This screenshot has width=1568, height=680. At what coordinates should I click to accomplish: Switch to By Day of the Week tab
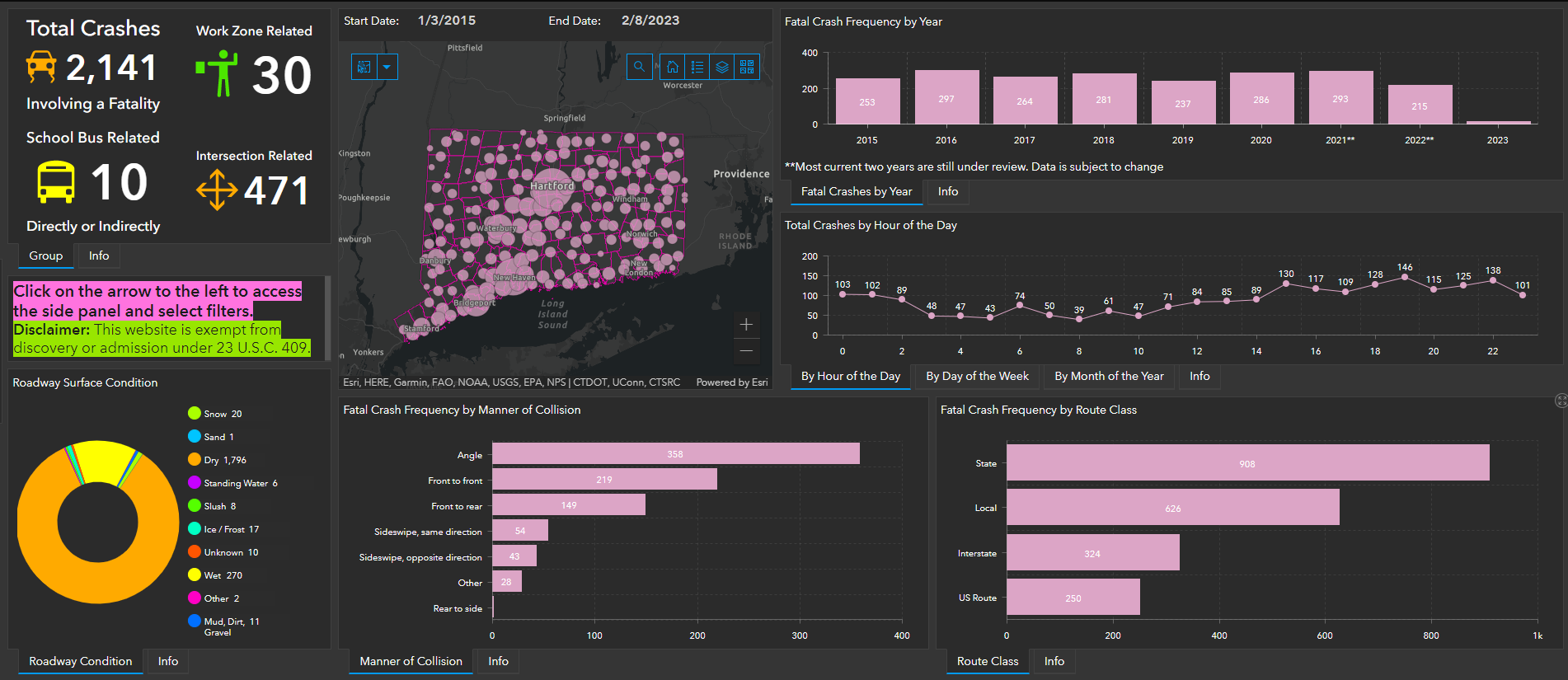[977, 376]
